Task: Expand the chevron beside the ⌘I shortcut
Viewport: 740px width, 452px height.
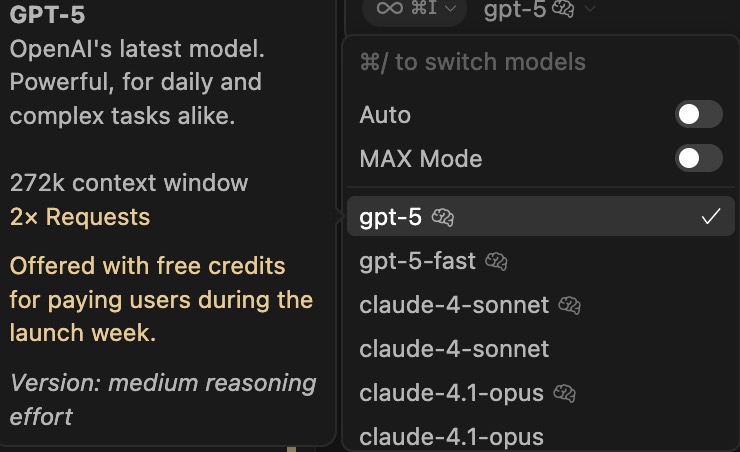Action: pyautogui.click(x=451, y=8)
